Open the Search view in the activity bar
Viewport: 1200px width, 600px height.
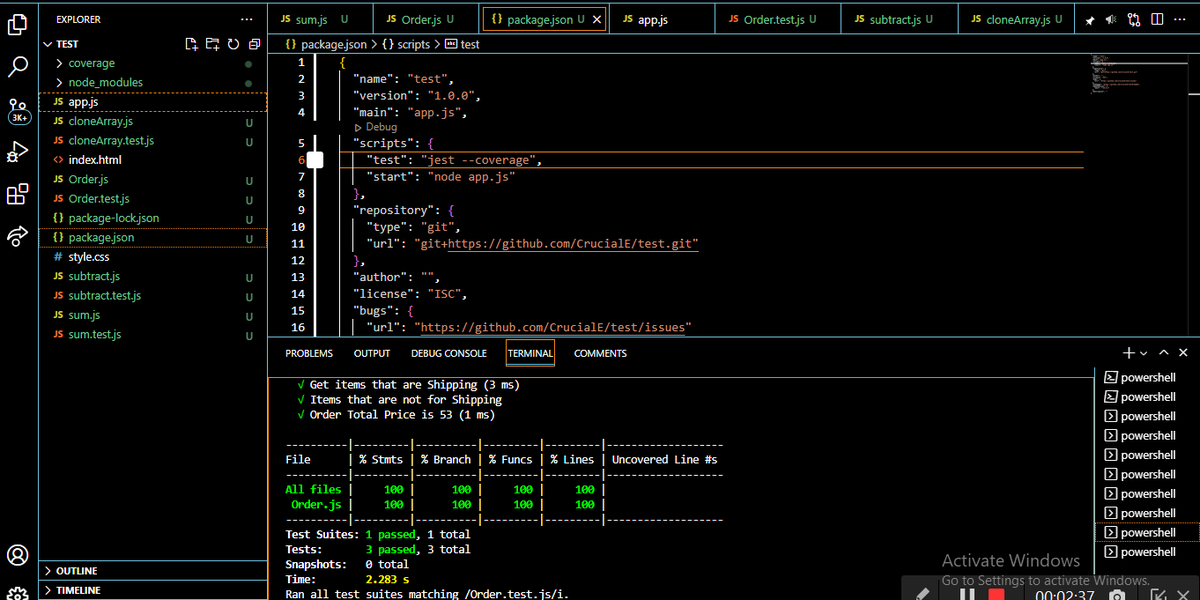click(x=17, y=67)
